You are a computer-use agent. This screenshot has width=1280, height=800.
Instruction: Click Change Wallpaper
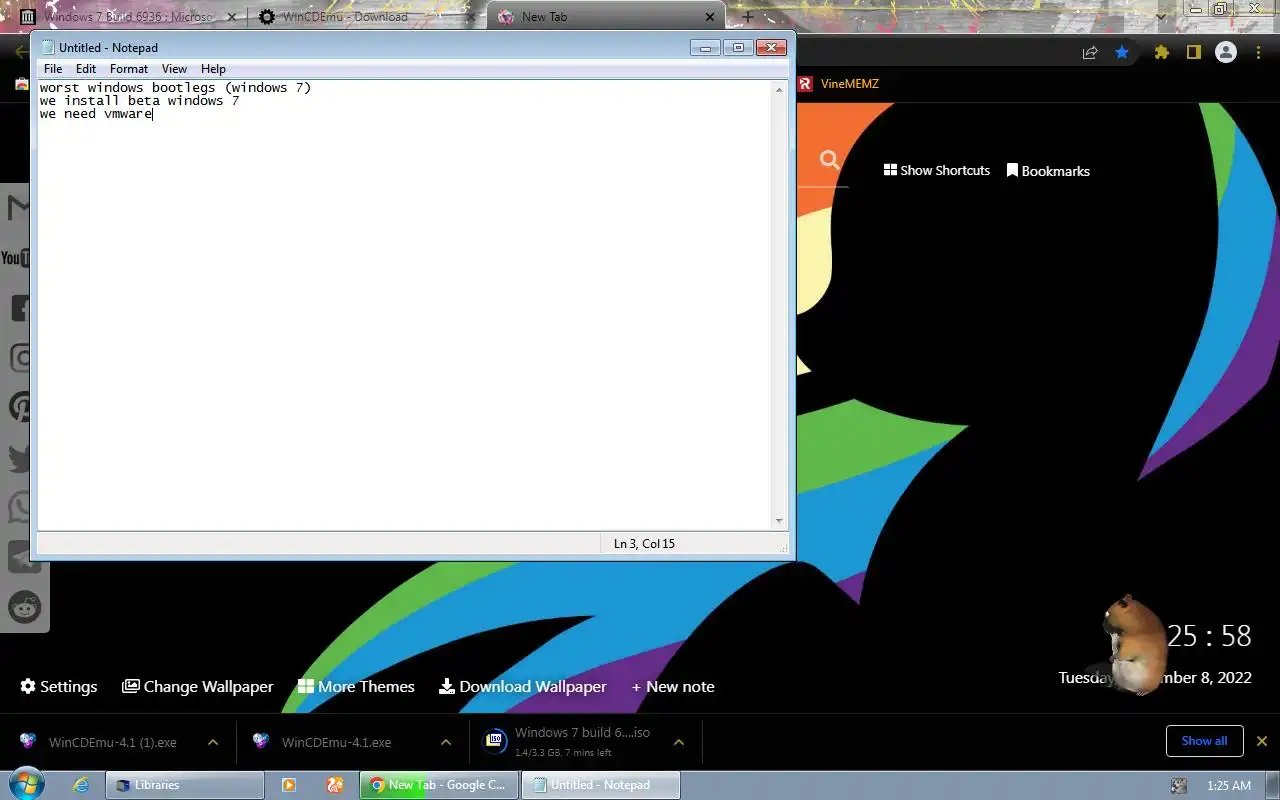click(198, 686)
